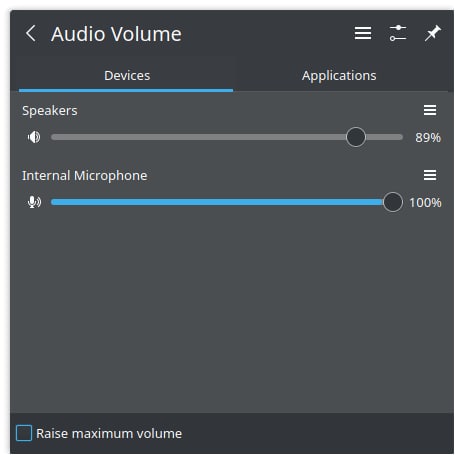Go back with the left arrow icon

point(31,33)
